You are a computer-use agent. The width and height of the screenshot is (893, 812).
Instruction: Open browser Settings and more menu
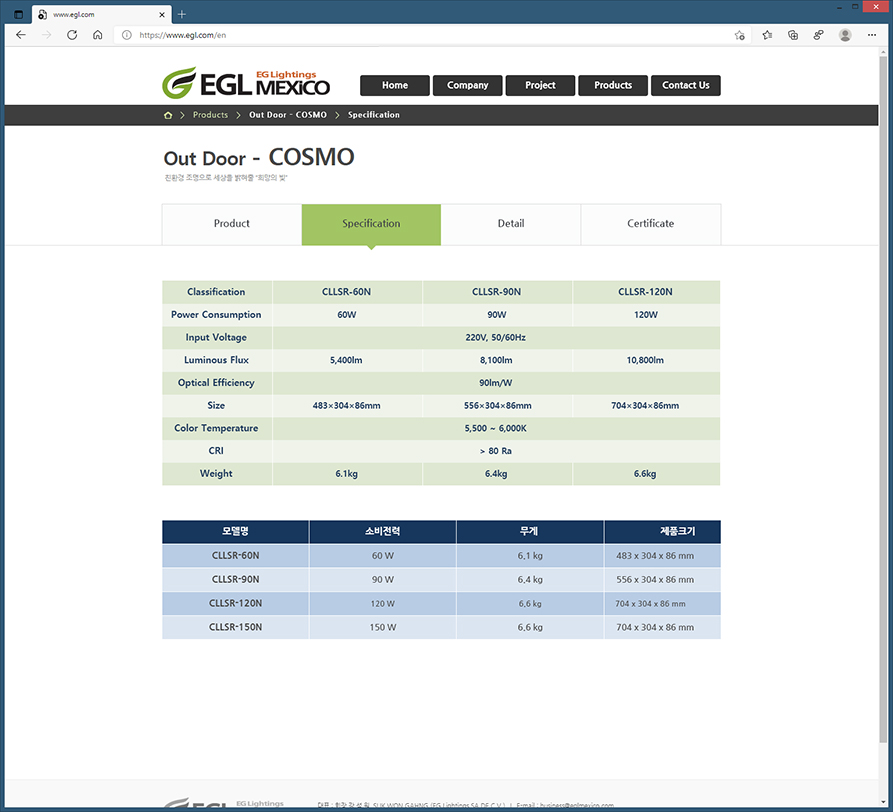pos(872,34)
